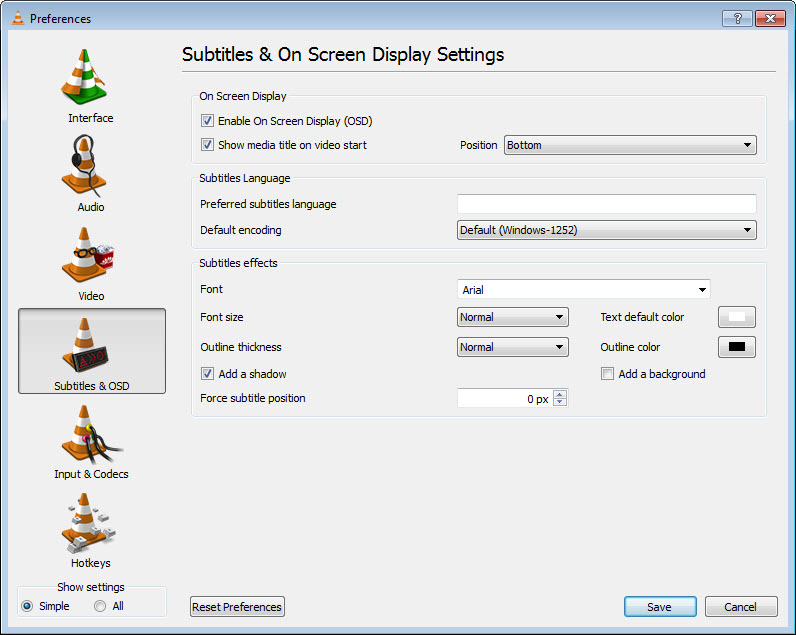
Task: Uncheck Show media title on video start
Action: (208, 145)
